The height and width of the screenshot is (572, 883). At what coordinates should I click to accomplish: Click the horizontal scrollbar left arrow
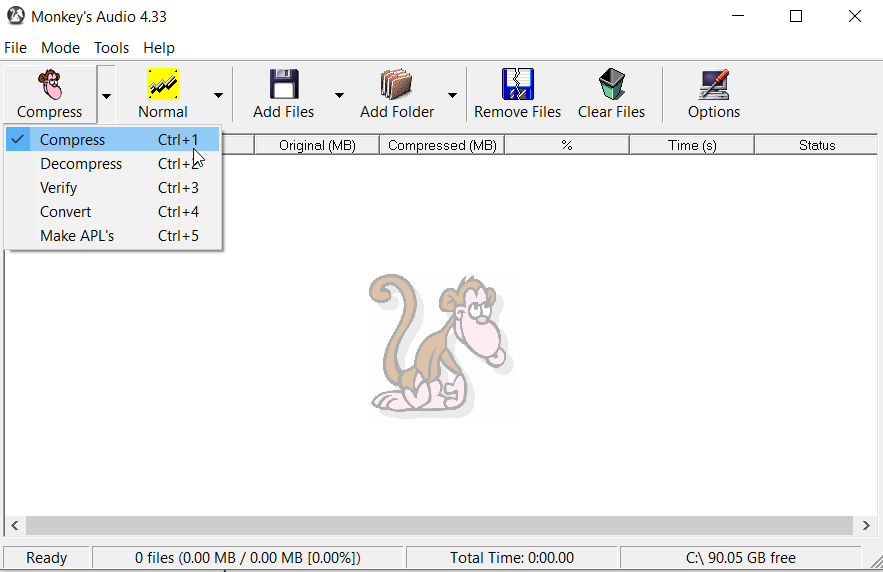pyautogui.click(x=15, y=525)
